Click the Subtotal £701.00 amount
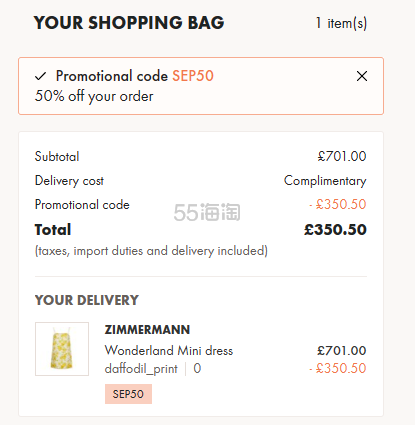The image size is (415, 425). (342, 156)
